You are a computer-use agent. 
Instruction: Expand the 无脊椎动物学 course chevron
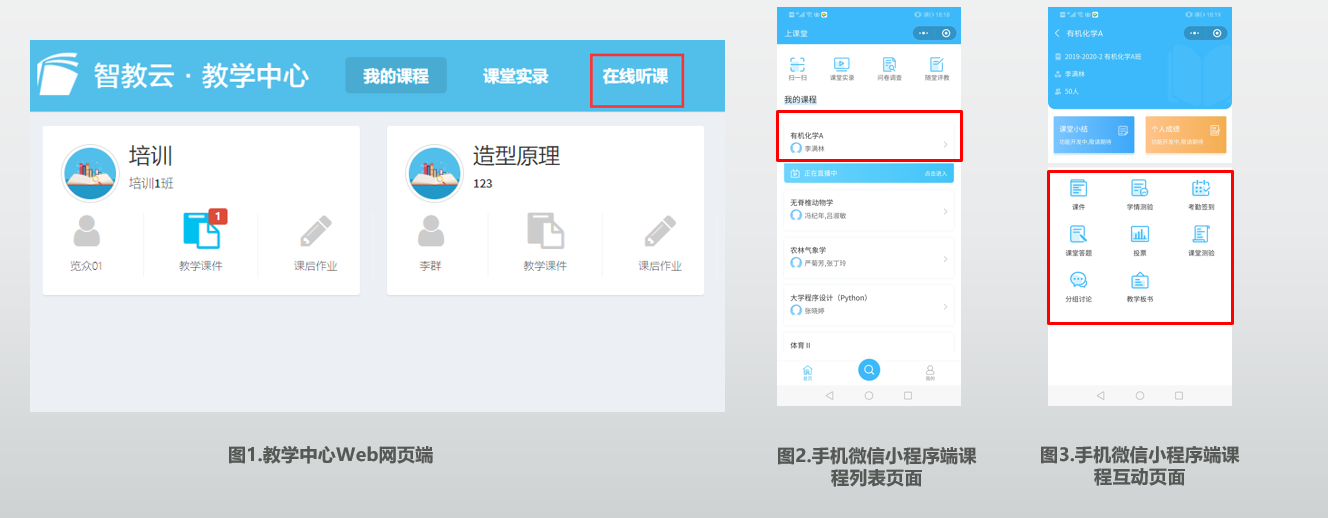[945, 211]
